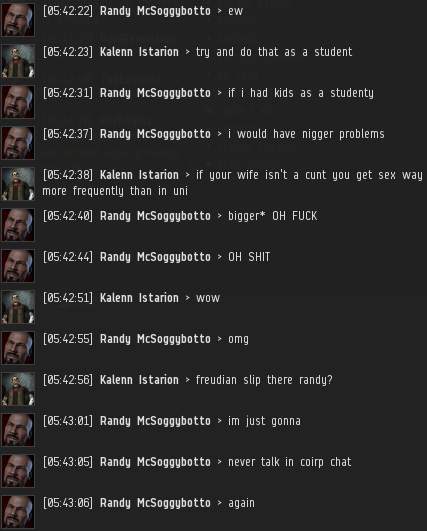This screenshot has height=531, width=427.
Task: Click the Randy McSoggybotto name at 05:43:01
Action: coord(155,421)
